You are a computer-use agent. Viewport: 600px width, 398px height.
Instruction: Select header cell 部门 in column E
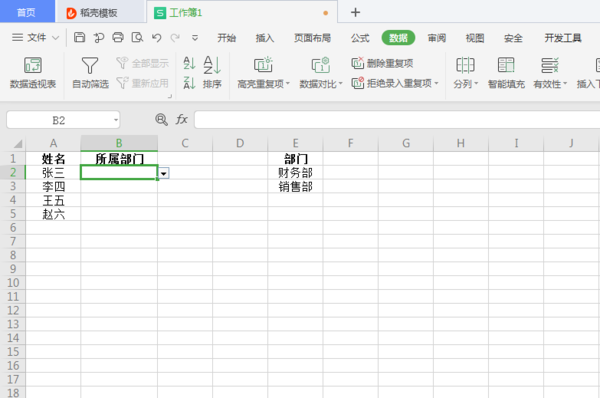click(x=295, y=158)
